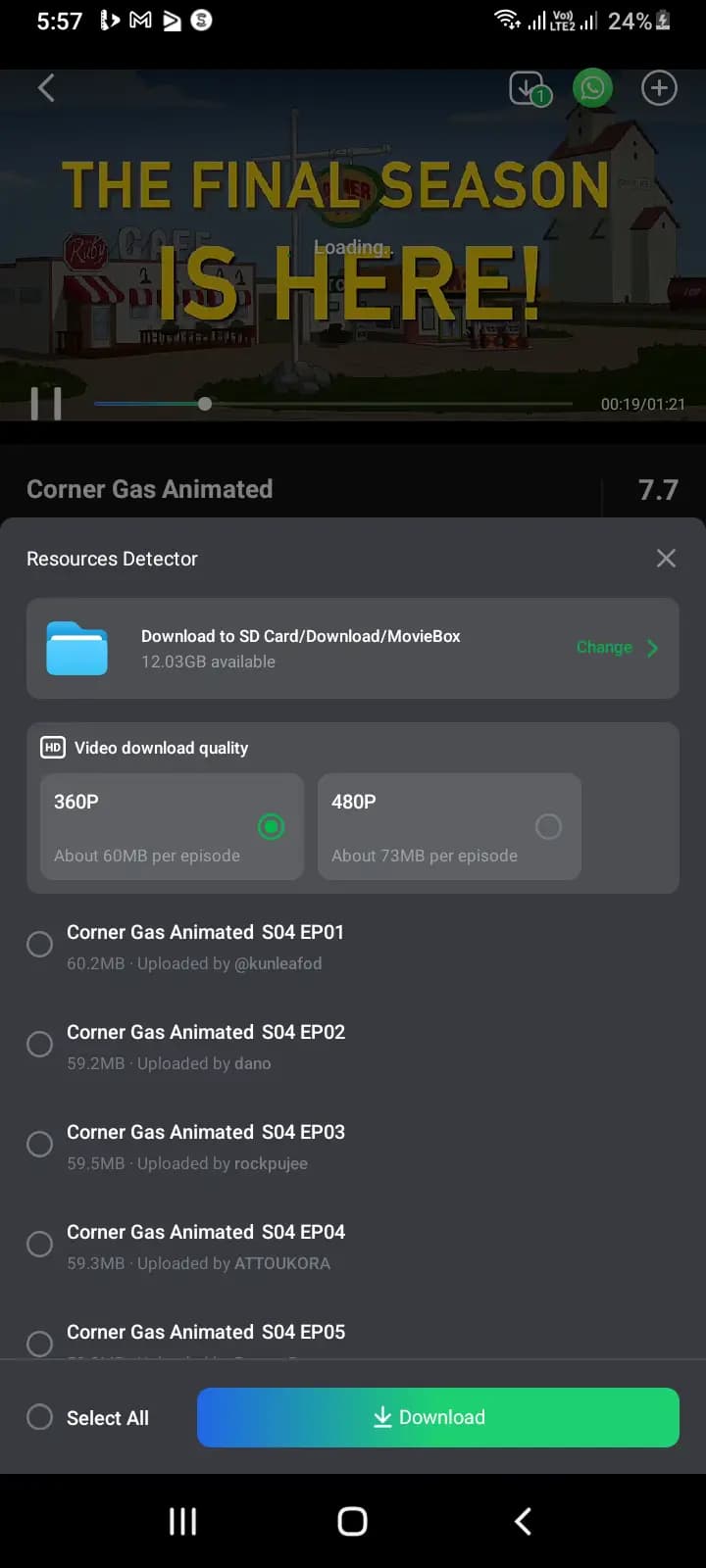Check Corner Gas Animated S04 EP01
Image resolution: width=706 pixels, height=1568 pixels.
(40, 945)
